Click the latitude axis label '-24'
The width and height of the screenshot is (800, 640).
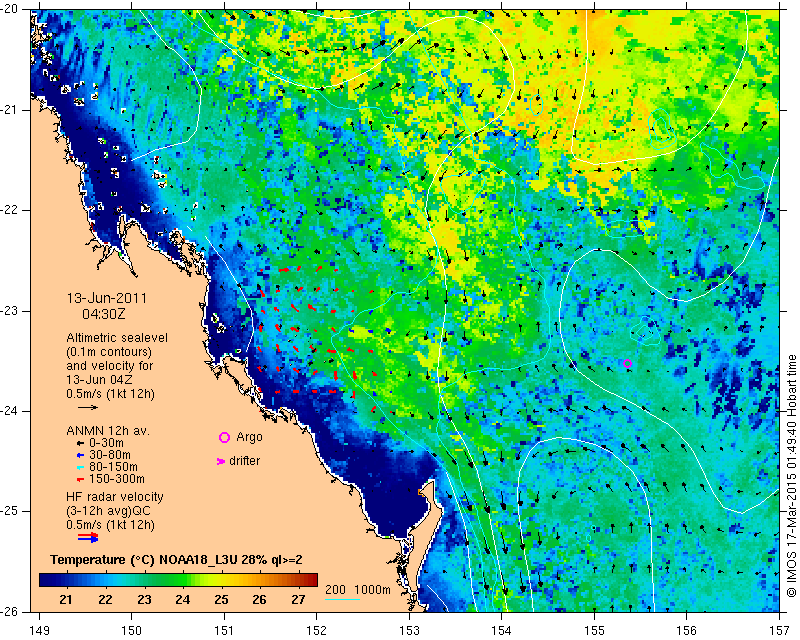click(x=9, y=411)
